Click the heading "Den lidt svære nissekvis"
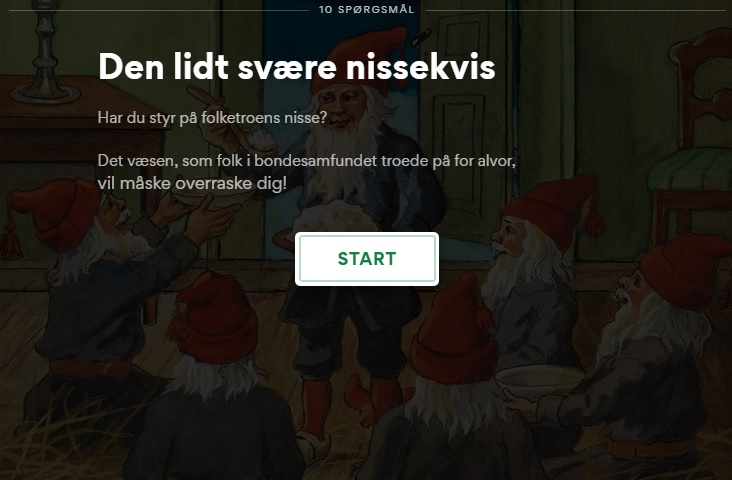 point(296,67)
